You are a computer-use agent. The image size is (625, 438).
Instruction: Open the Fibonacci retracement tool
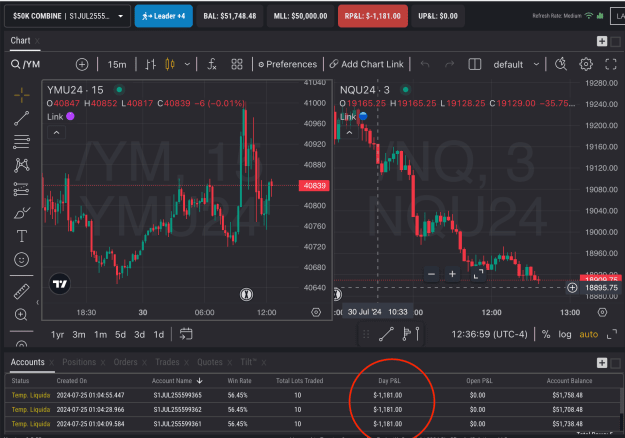(22, 142)
